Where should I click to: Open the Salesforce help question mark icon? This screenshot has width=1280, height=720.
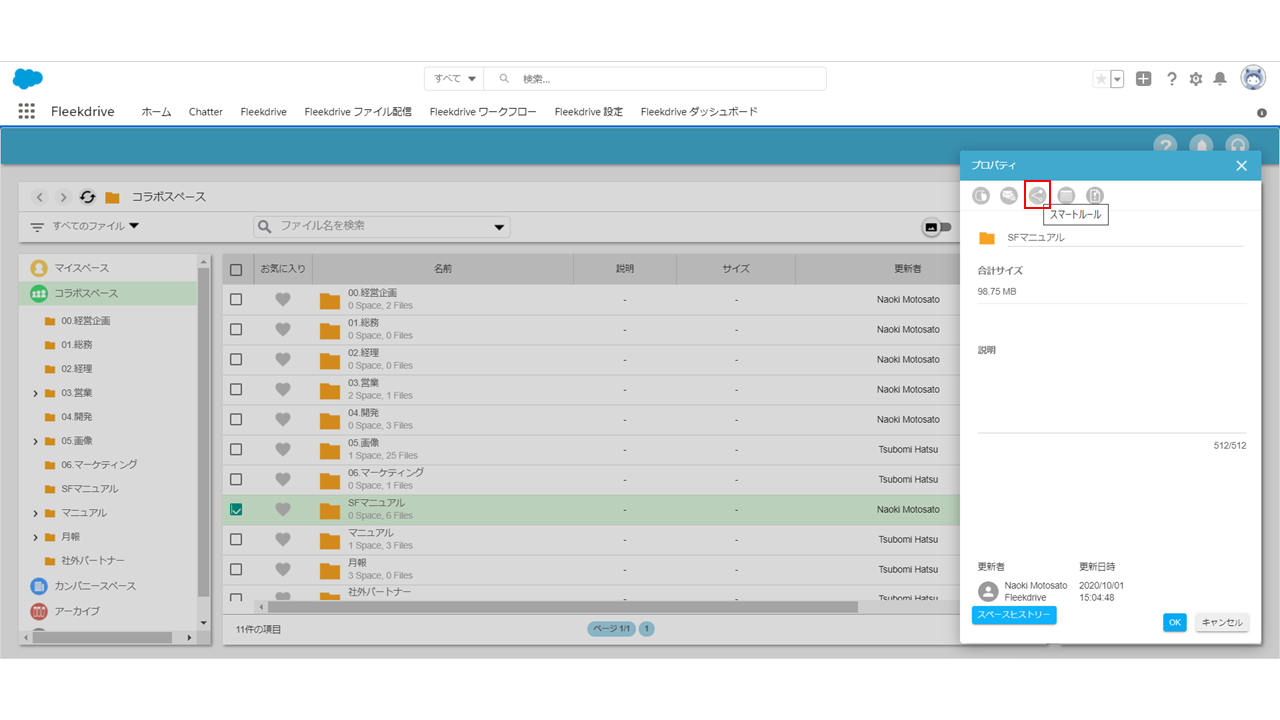point(1172,79)
